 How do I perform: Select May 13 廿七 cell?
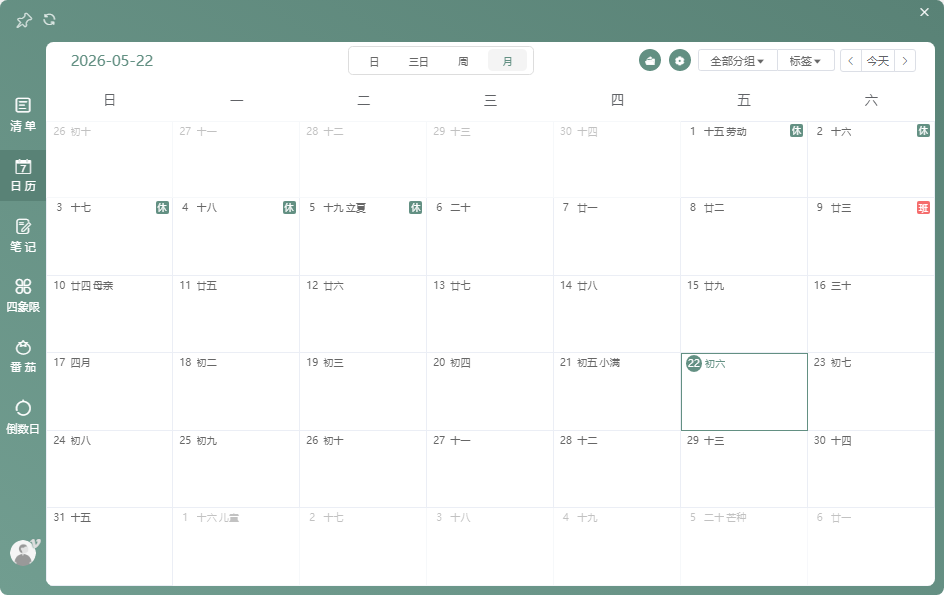click(490, 314)
